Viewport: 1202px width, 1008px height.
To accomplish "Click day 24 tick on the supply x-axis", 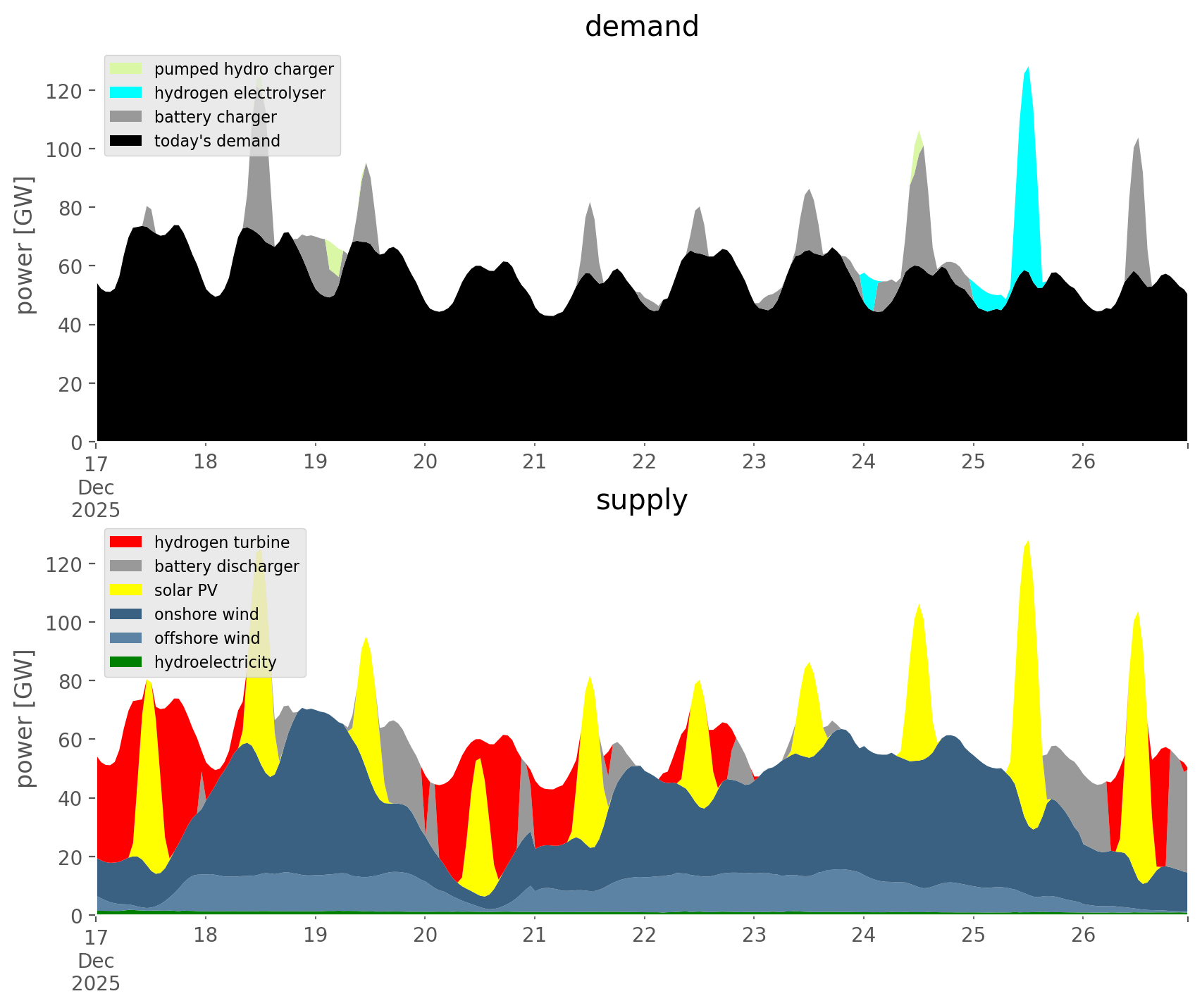I will [x=864, y=935].
